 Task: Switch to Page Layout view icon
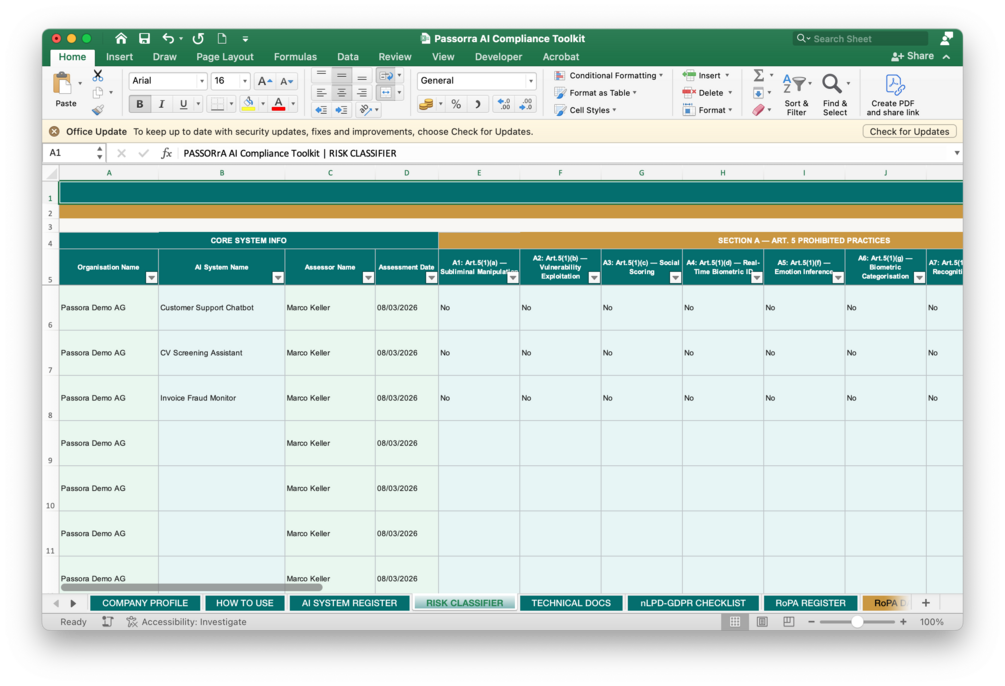762,622
